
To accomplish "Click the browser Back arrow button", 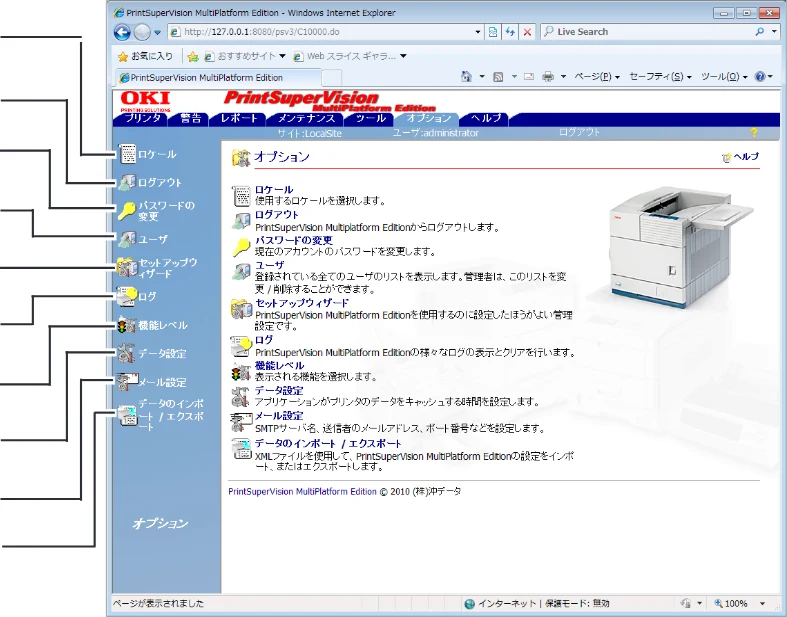I will click(122, 32).
